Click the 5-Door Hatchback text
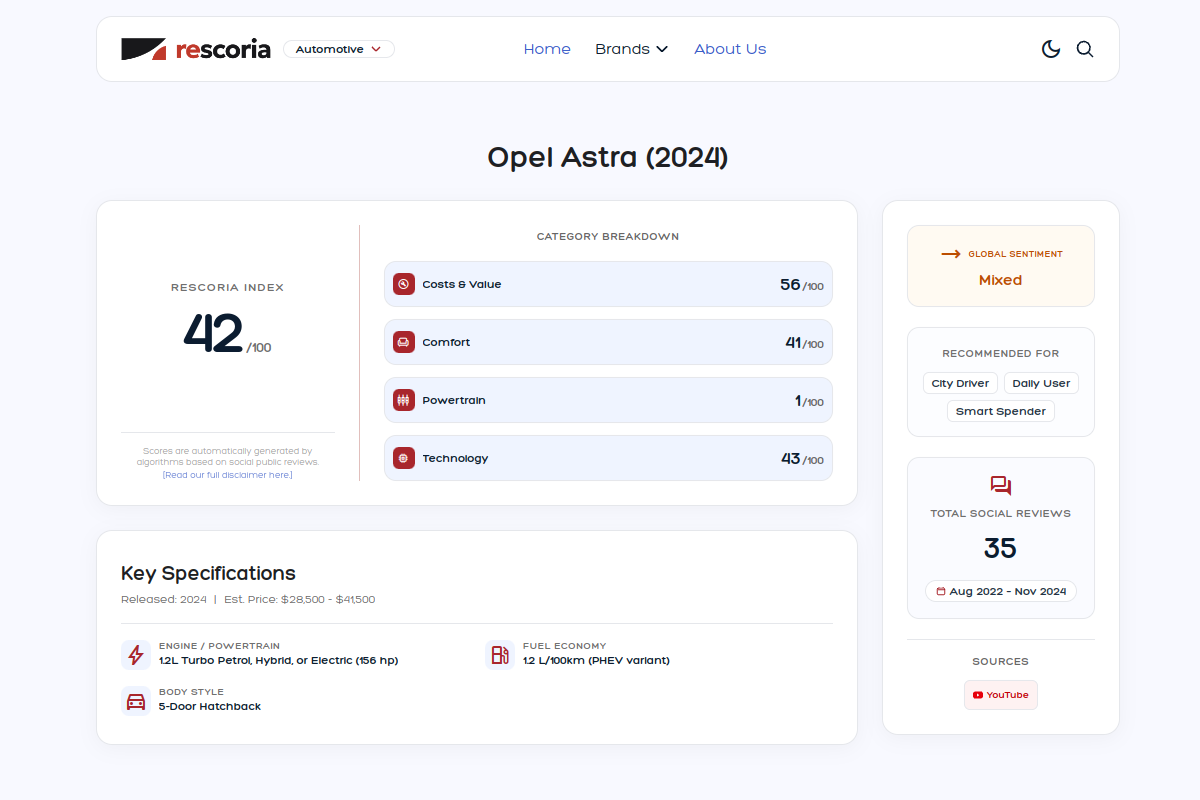Image resolution: width=1200 pixels, height=800 pixels. coord(210,706)
